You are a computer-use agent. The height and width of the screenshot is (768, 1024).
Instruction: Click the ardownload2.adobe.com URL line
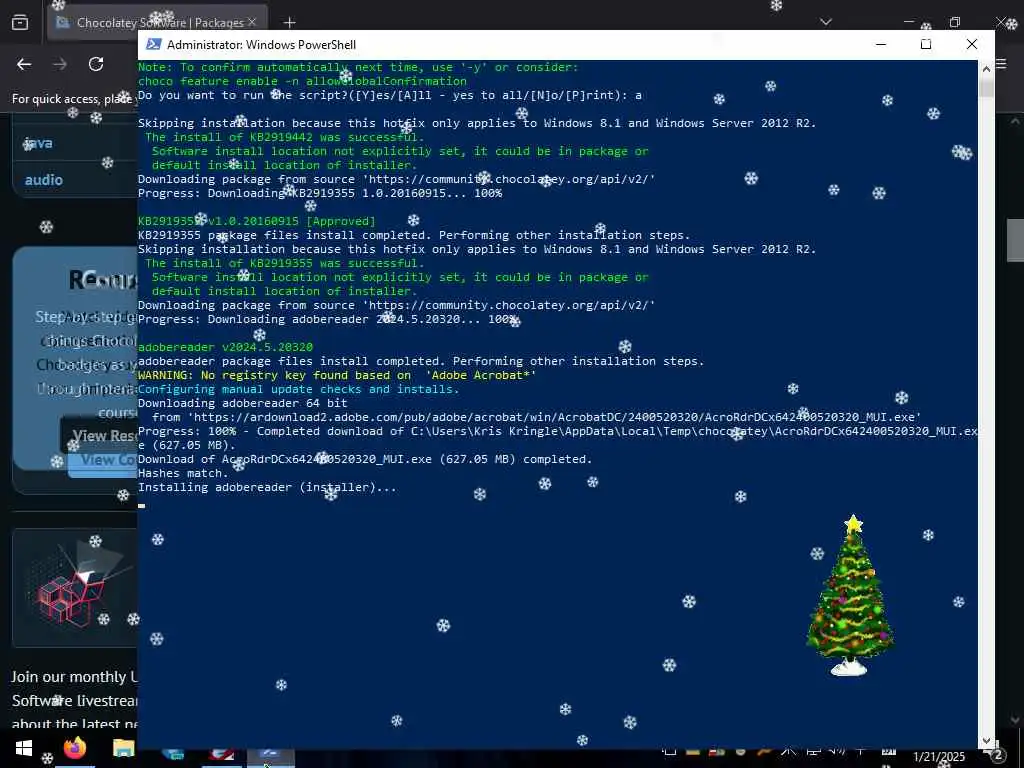coord(537,417)
